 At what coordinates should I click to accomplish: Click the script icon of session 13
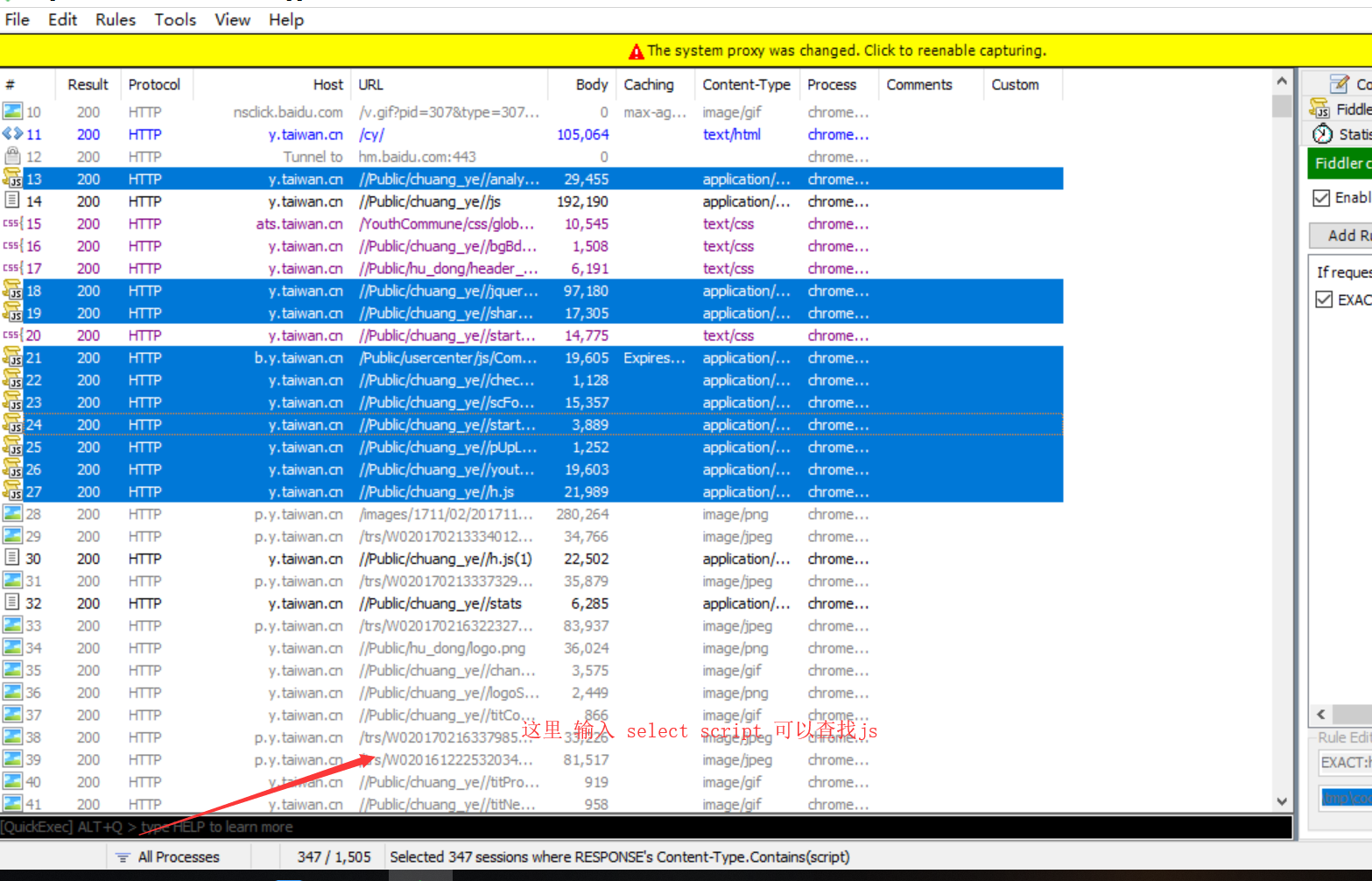[x=12, y=179]
